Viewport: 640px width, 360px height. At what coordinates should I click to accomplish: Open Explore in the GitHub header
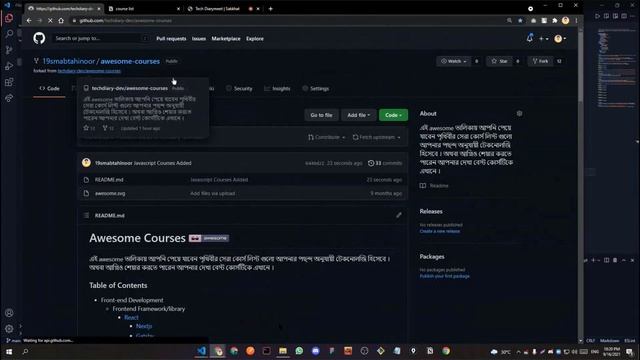[x=255, y=38]
